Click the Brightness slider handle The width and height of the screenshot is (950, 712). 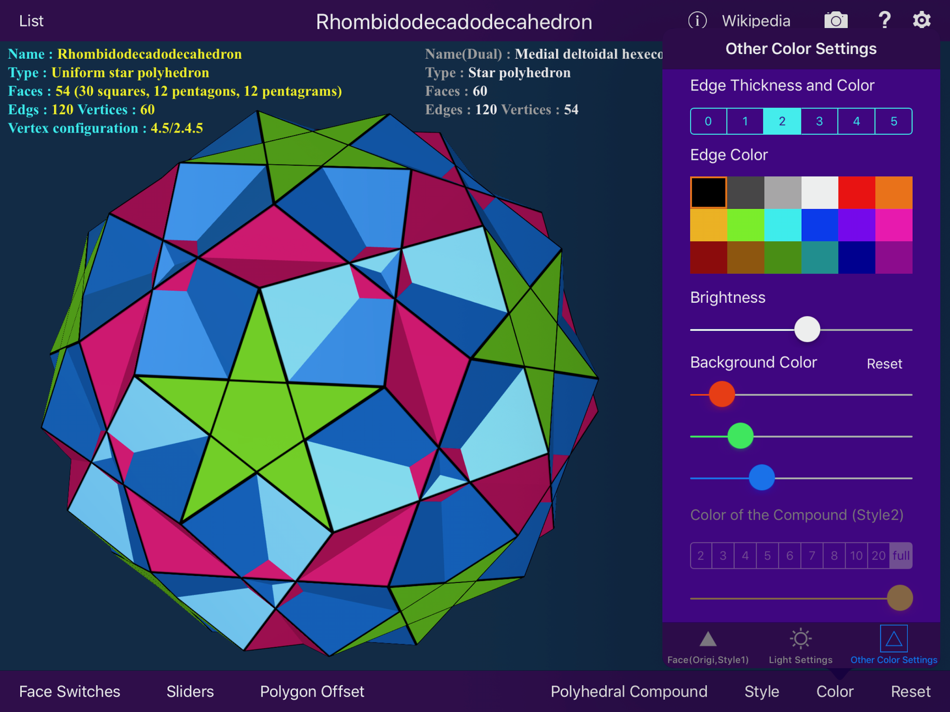tap(807, 330)
